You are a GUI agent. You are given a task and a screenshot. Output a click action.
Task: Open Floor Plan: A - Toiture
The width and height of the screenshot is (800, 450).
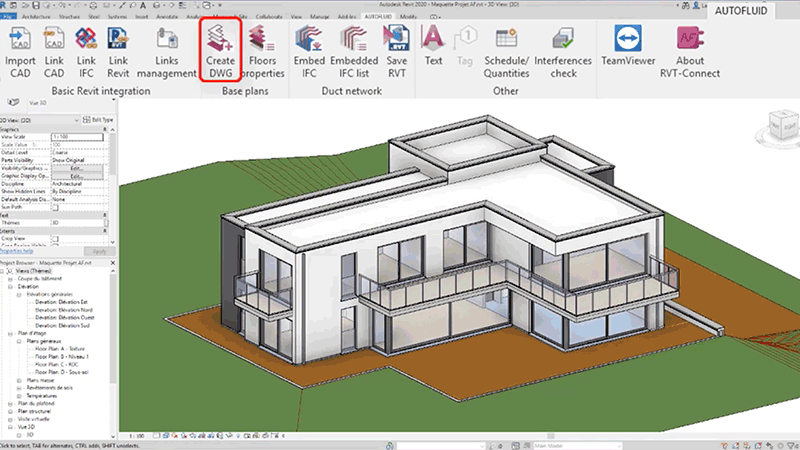tap(60, 349)
